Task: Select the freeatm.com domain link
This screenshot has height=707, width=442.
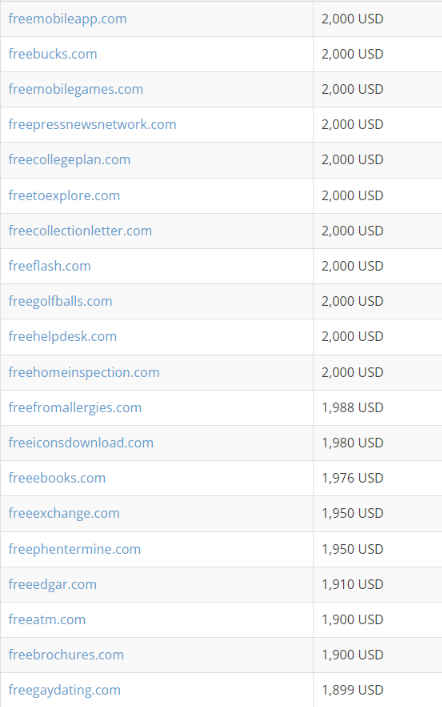Action: click(47, 620)
